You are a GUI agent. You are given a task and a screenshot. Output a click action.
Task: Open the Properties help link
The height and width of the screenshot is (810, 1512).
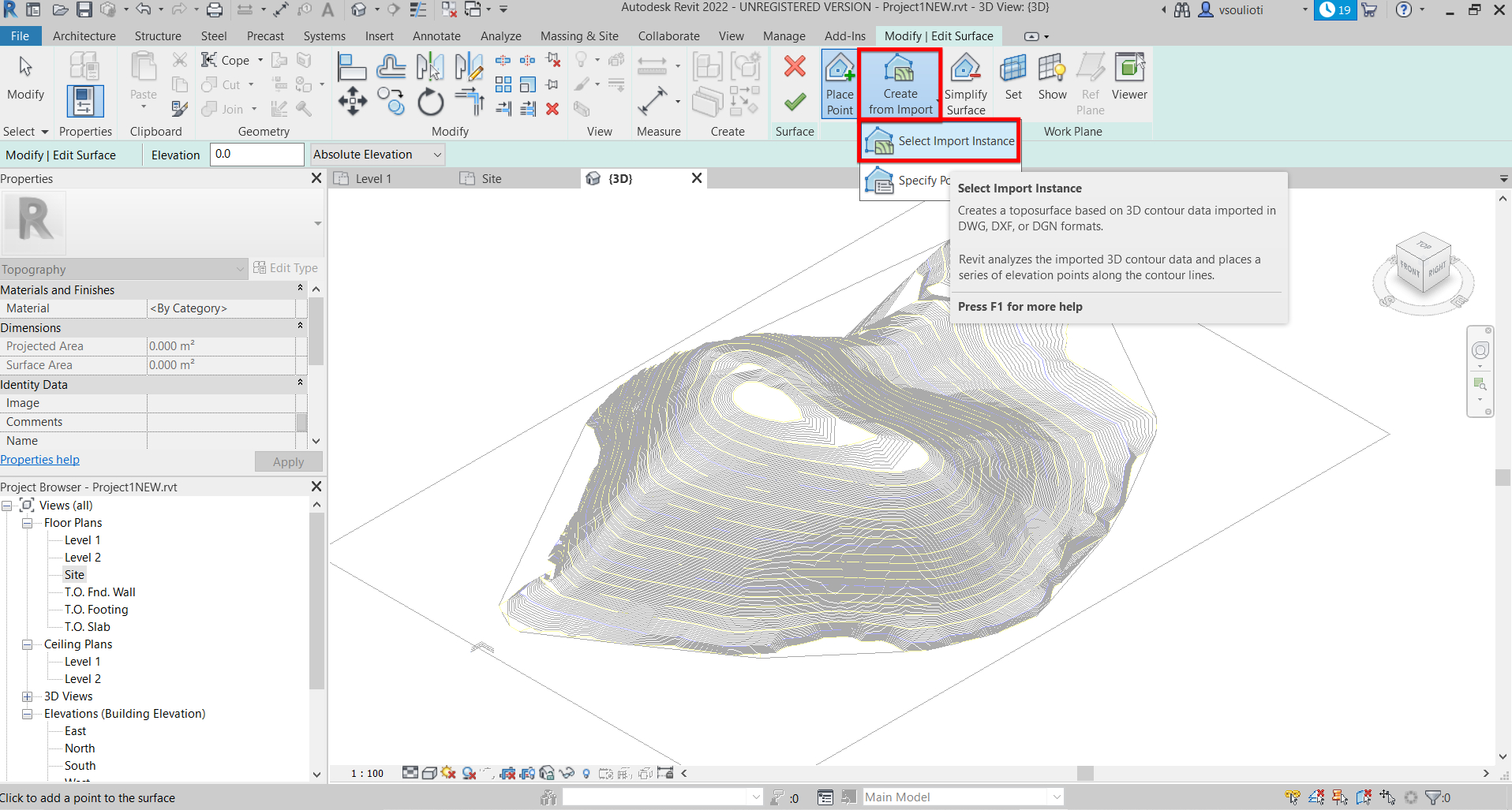click(39, 460)
